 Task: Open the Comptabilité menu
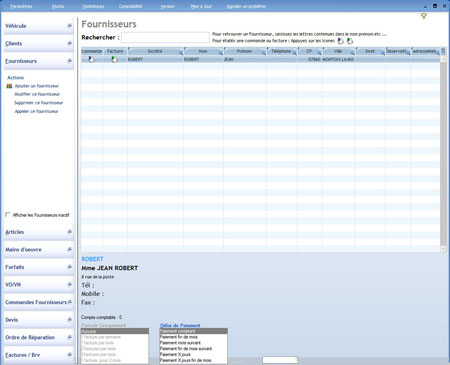(130, 6)
